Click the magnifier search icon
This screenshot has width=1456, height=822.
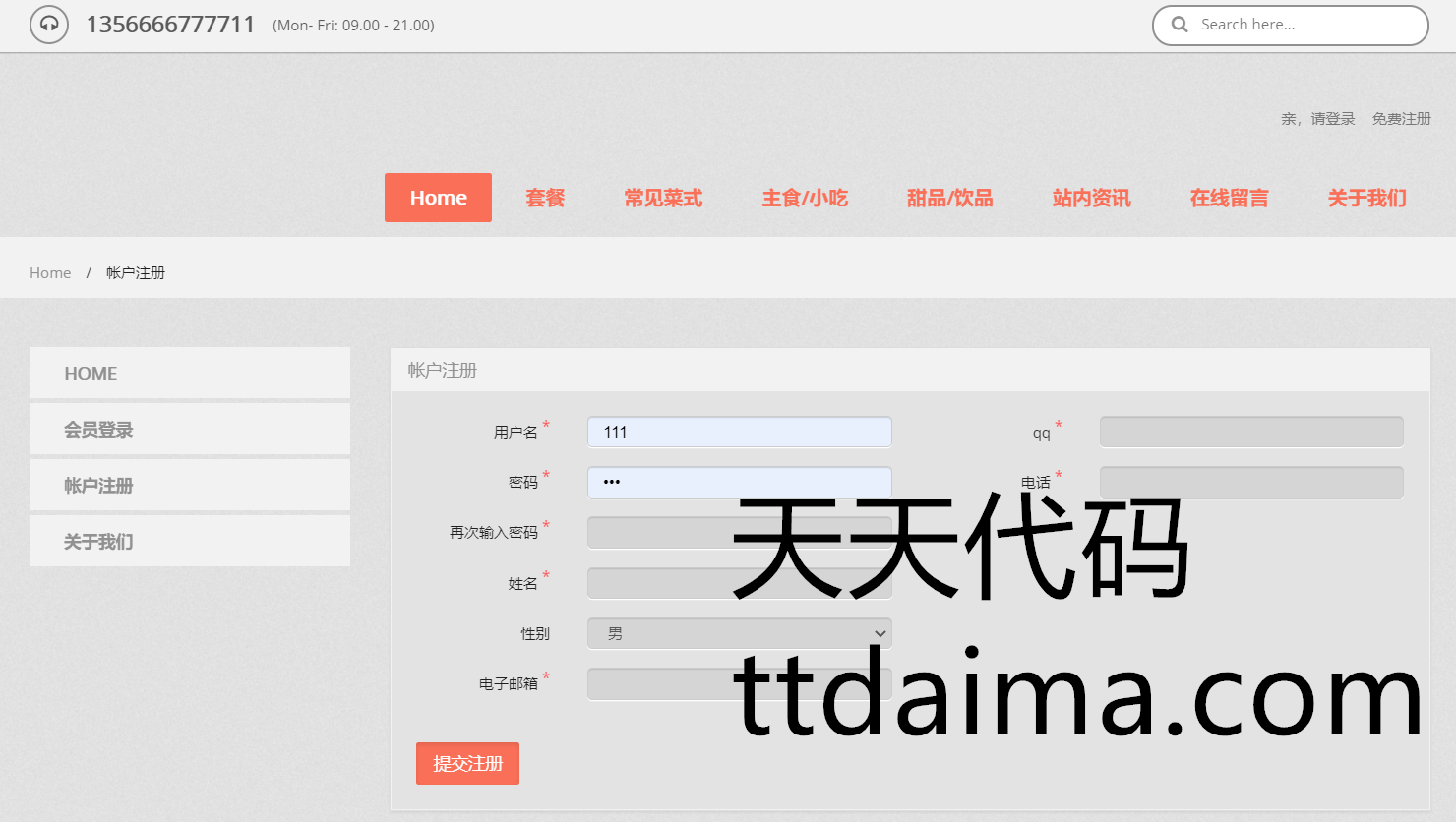(1180, 25)
